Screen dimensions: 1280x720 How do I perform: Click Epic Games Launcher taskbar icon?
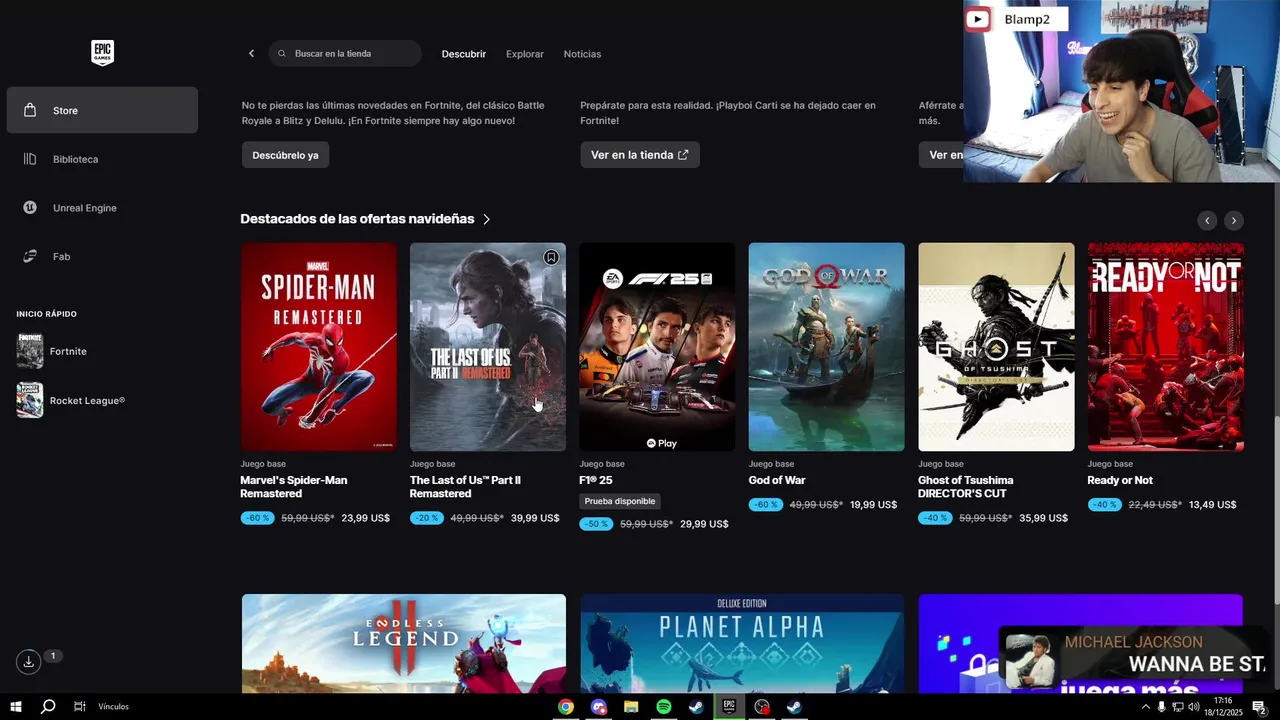coord(729,707)
